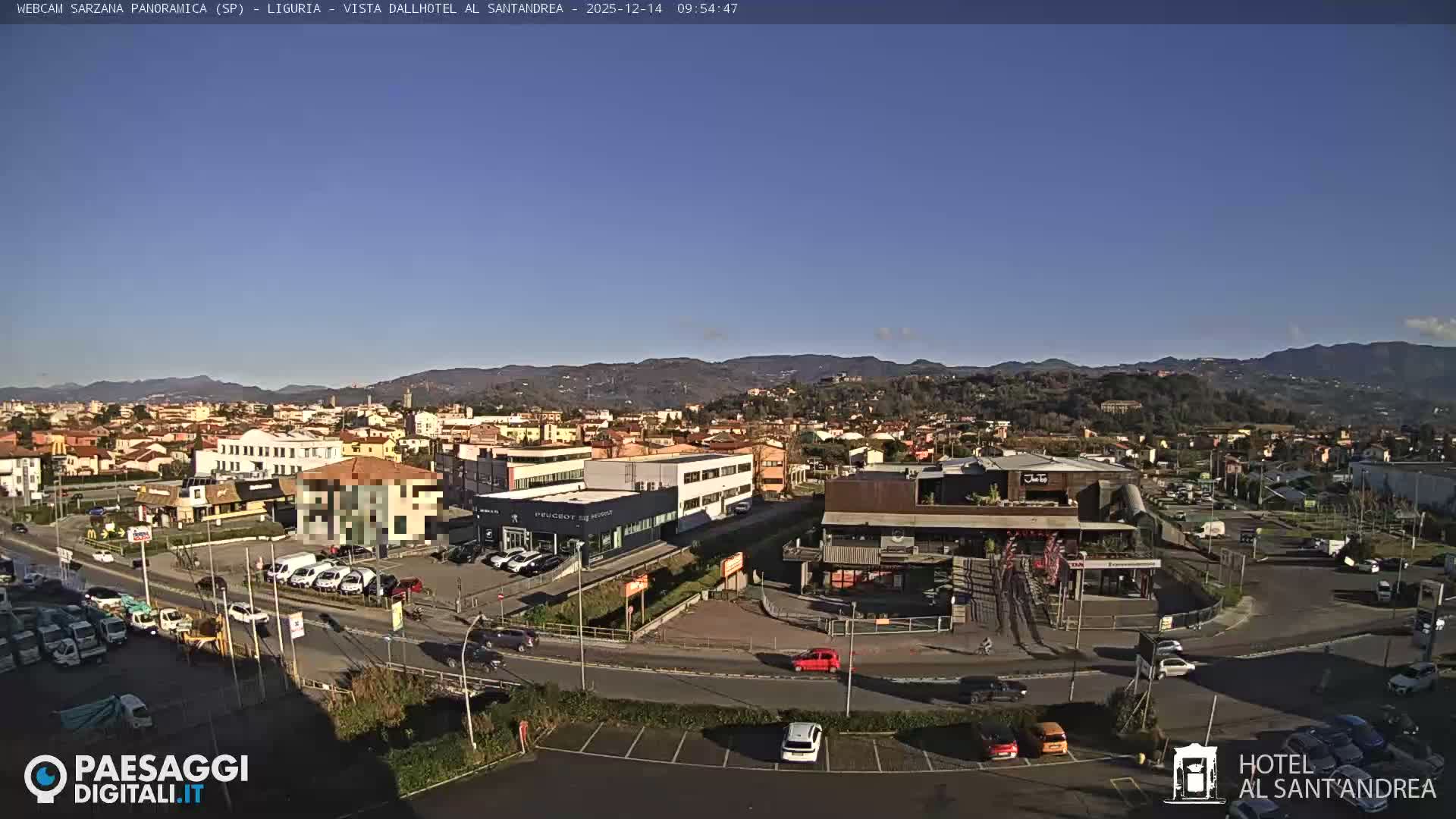
Task: Select the WEBCAM SARZANA PANORAMICA title text
Action: (x=110, y=10)
